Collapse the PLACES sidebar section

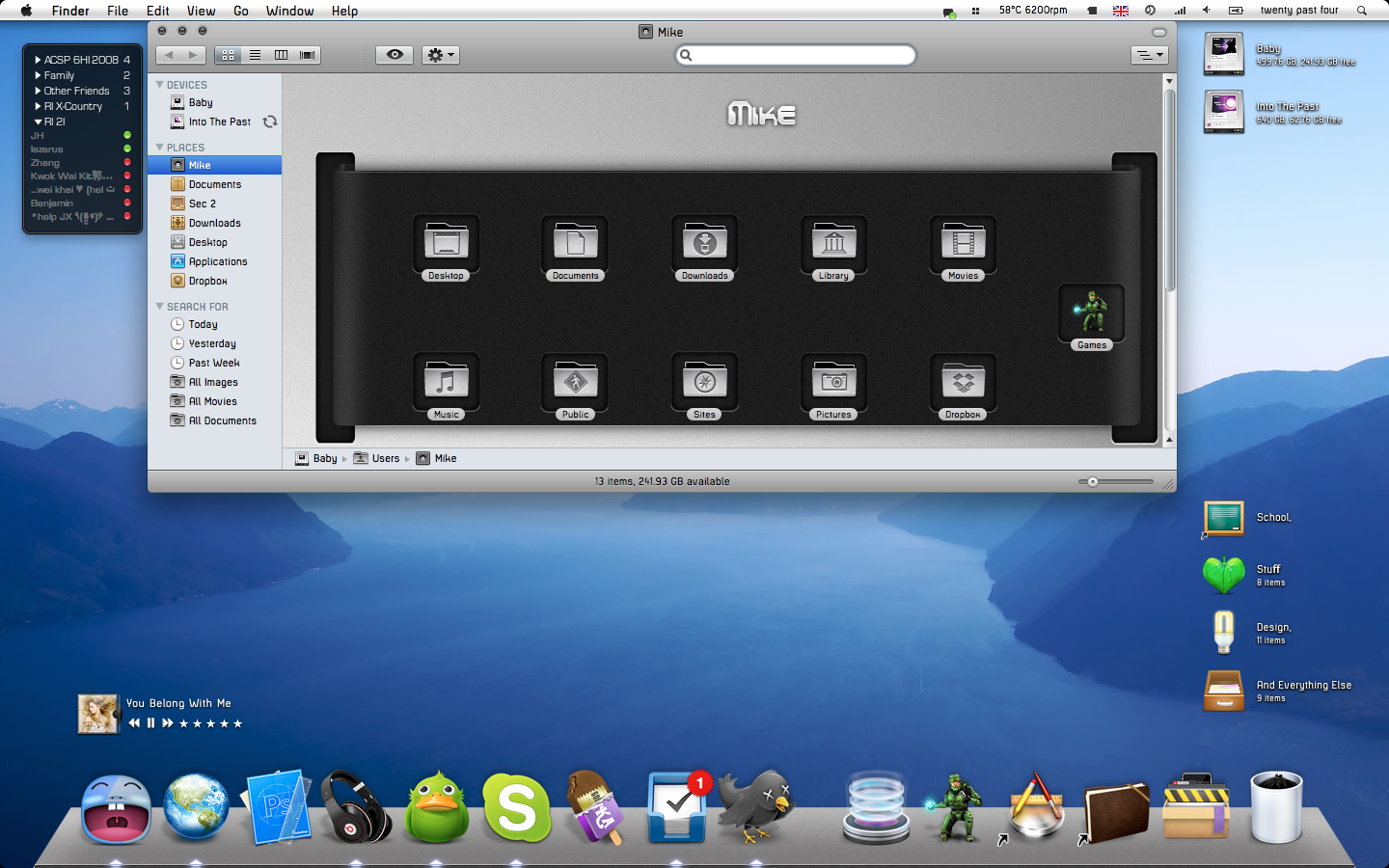coord(160,148)
